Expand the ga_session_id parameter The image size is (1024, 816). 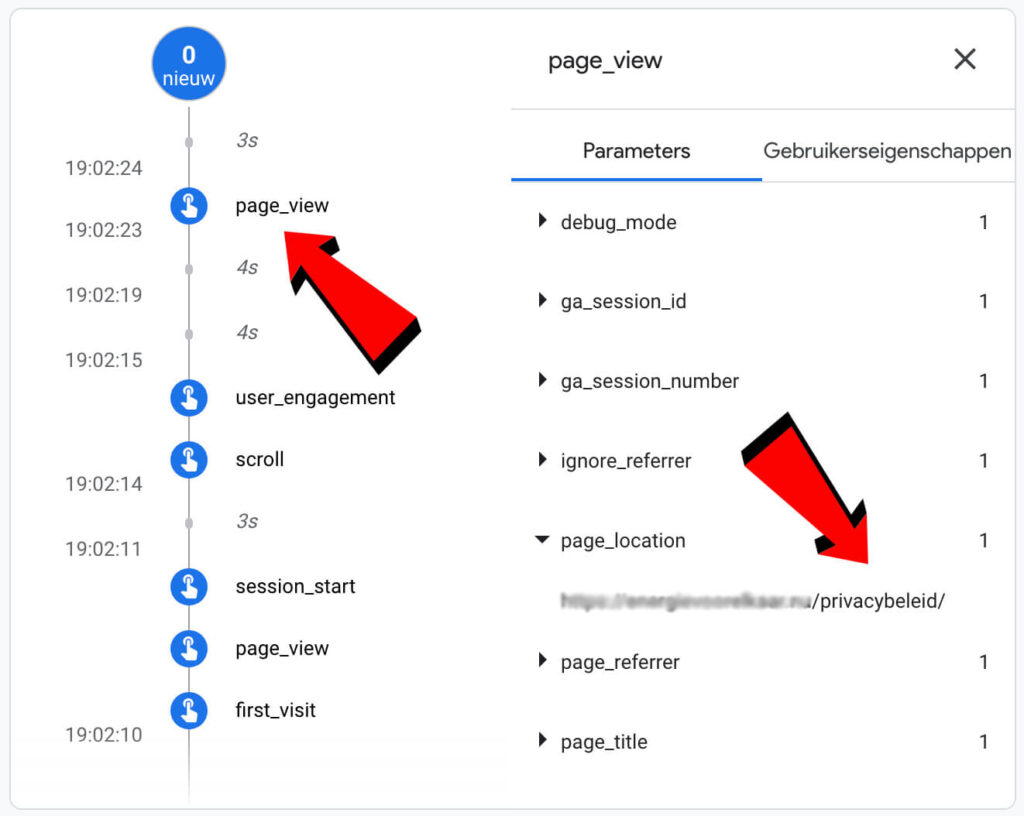[542, 301]
